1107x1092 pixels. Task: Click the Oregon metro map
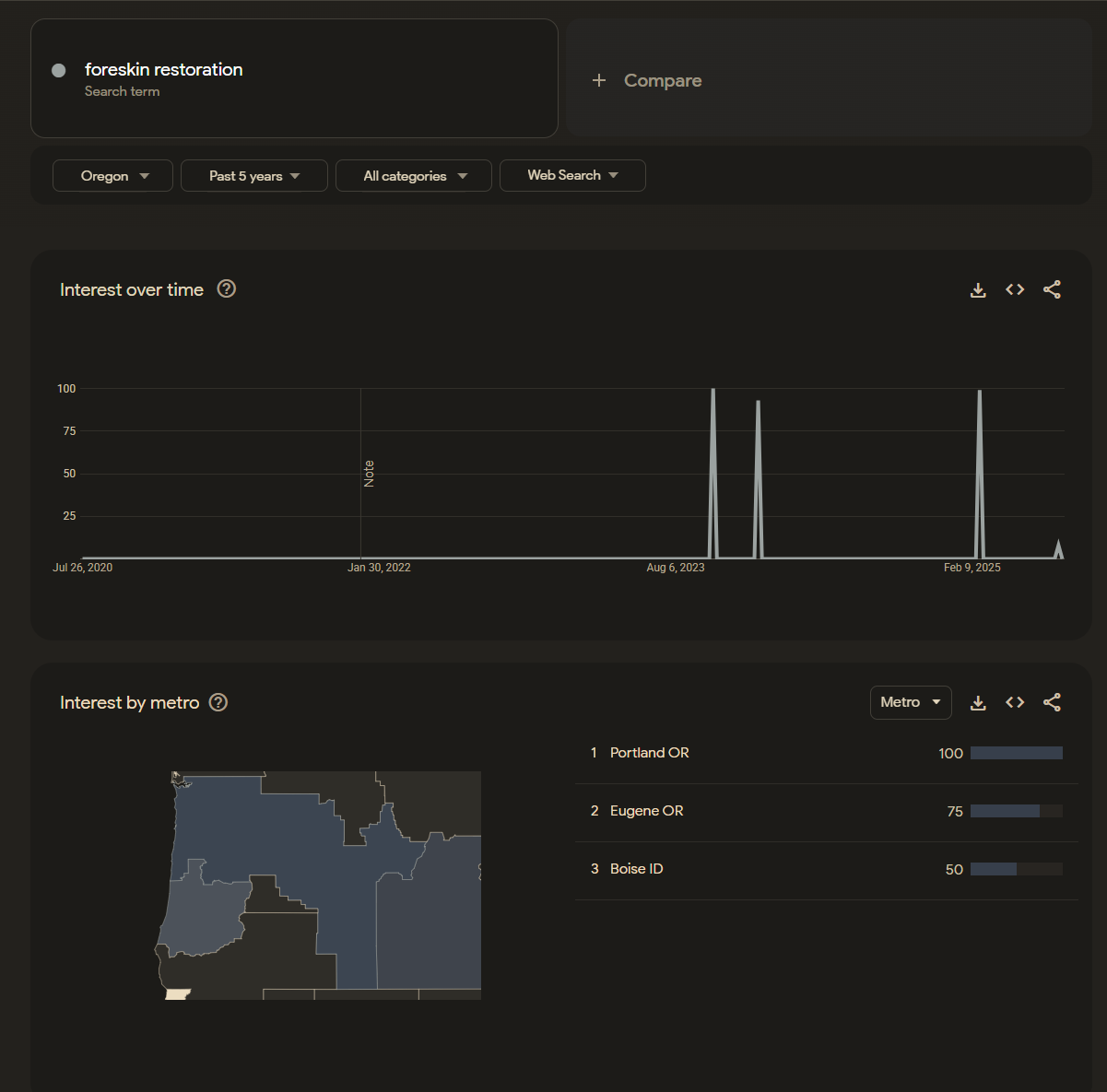pyautogui.click(x=318, y=886)
